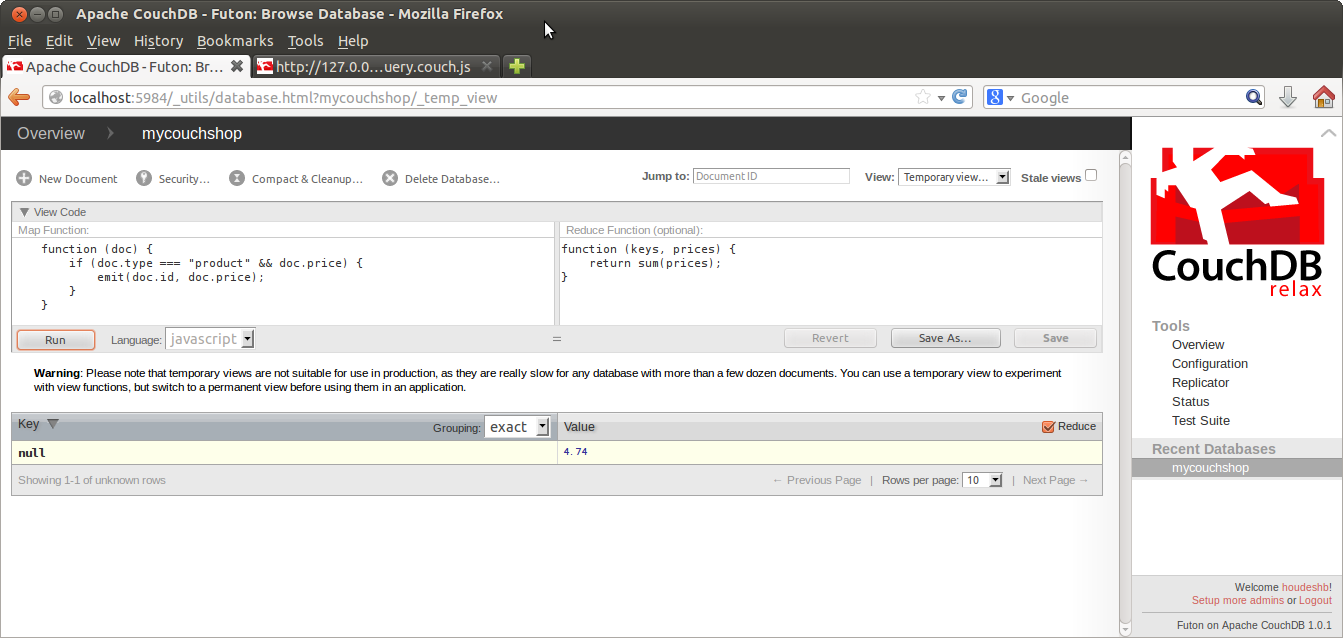1343x638 pixels.
Task: Close the query.couch.js tab
Action: (x=487, y=66)
